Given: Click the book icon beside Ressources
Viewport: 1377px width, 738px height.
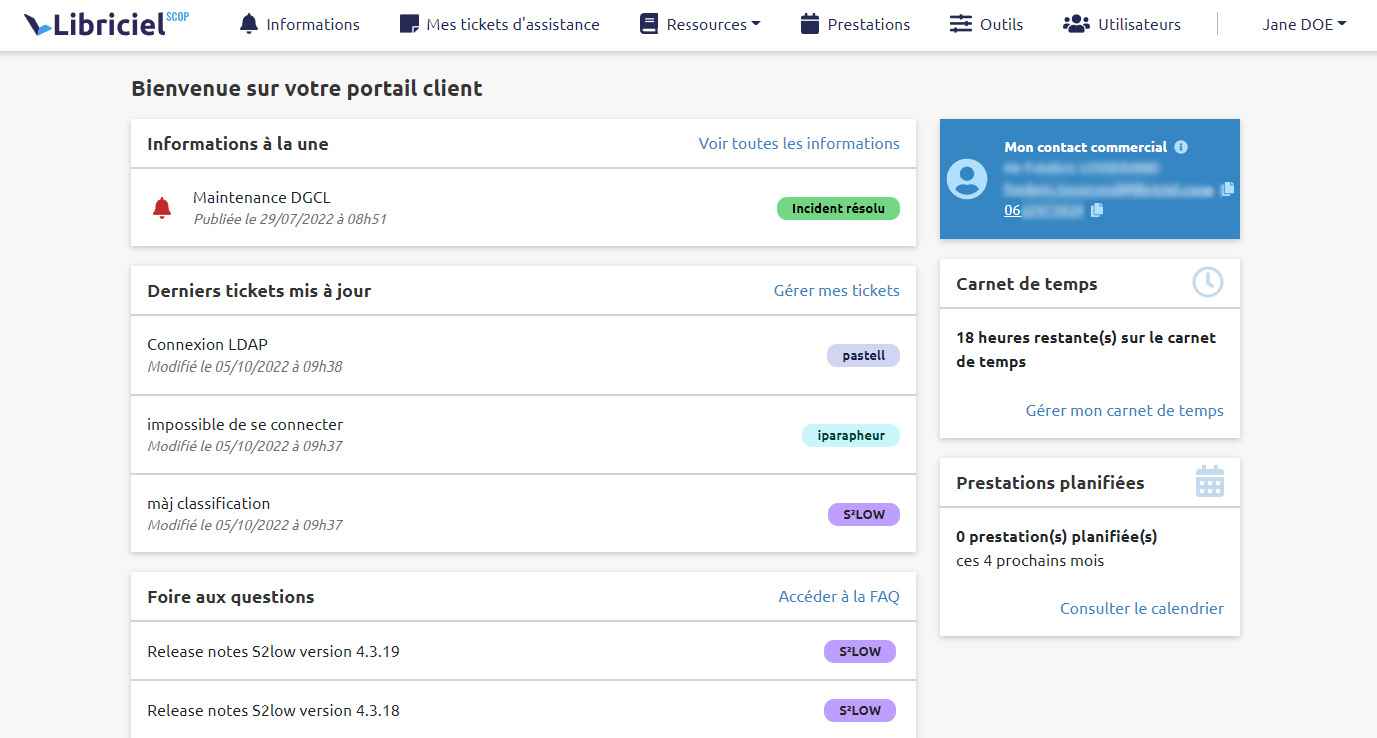Looking at the screenshot, I should point(649,24).
